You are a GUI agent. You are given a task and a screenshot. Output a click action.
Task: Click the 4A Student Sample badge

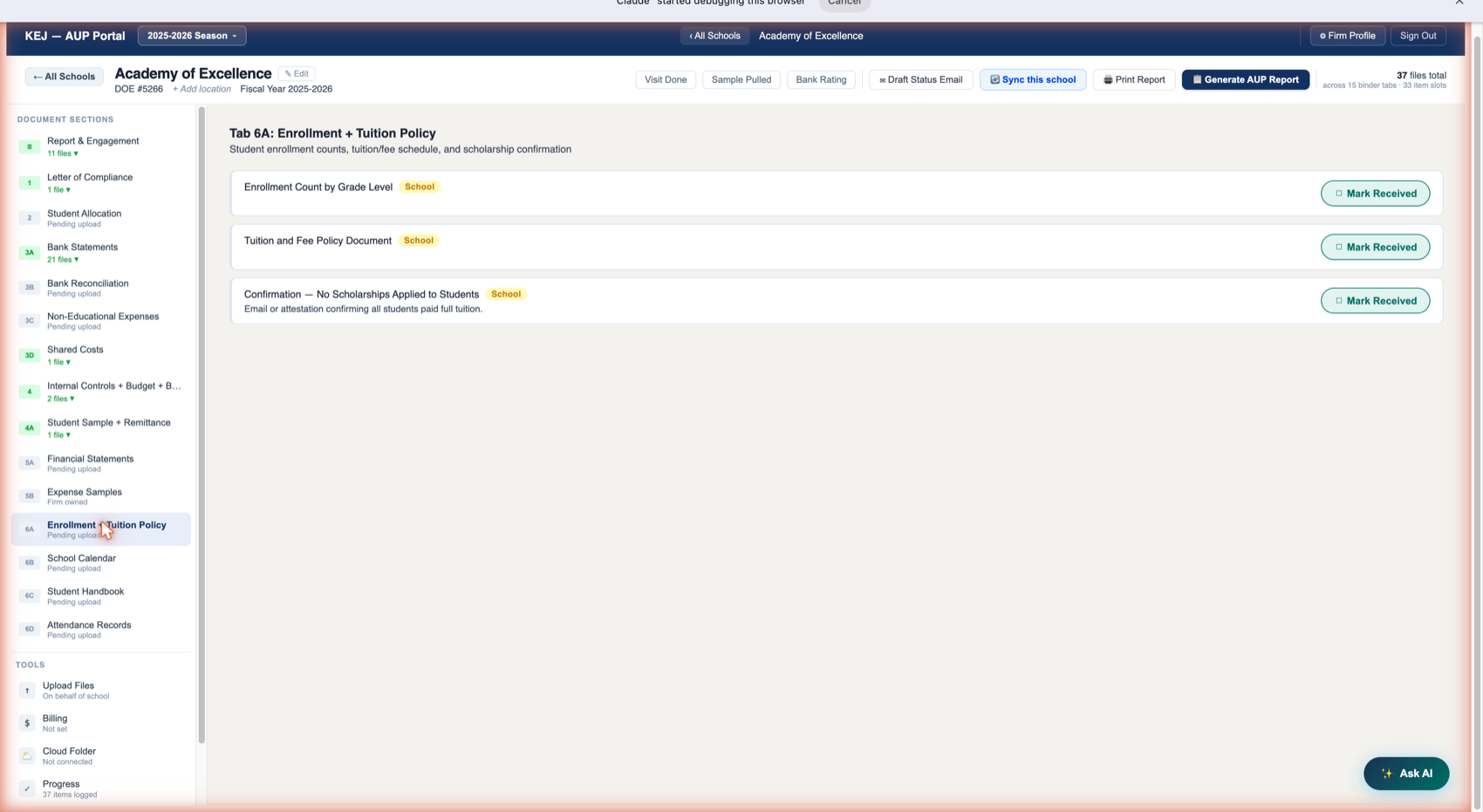(x=29, y=428)
